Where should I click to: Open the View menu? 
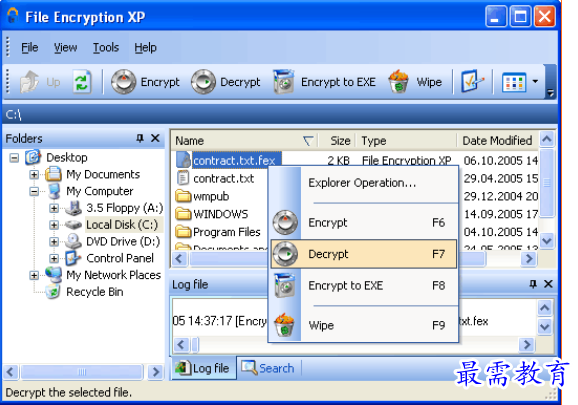pos(65,48)
